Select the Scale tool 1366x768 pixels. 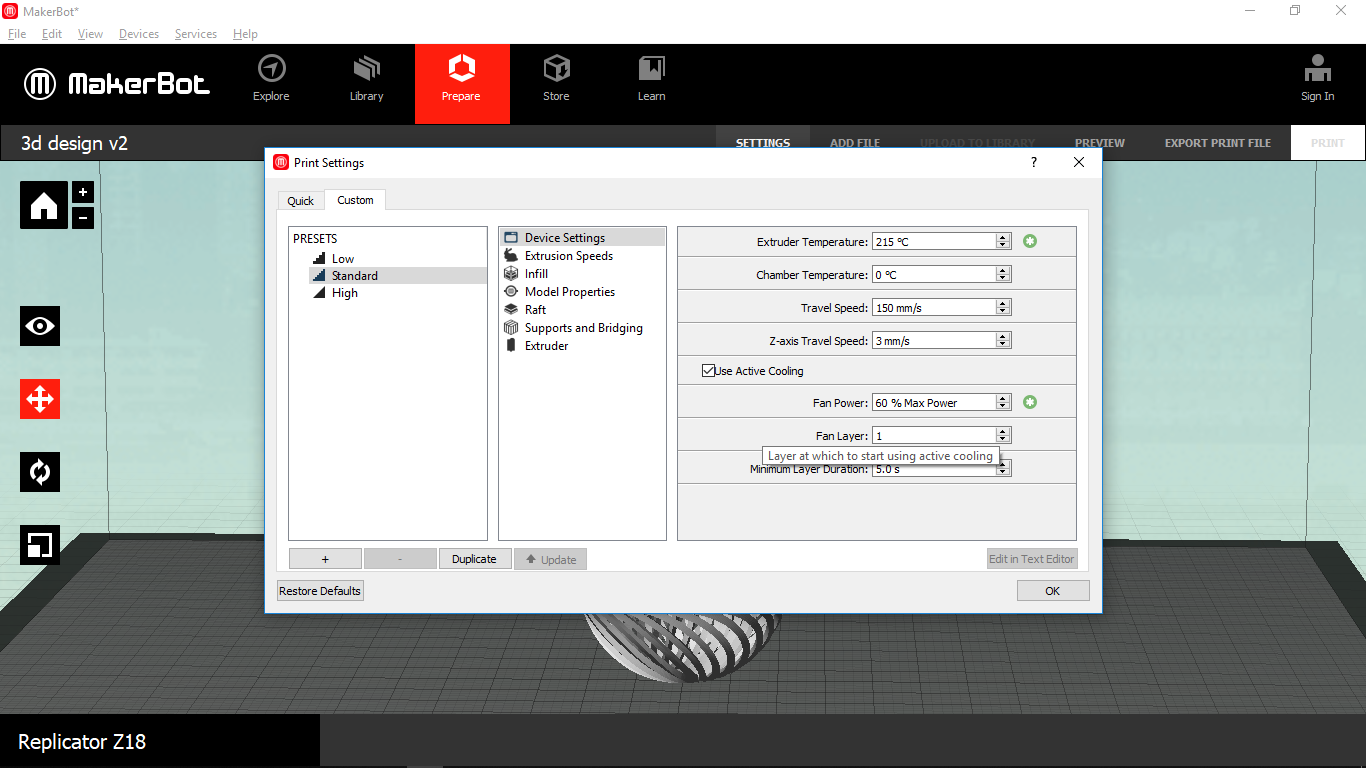pos(40,545)
